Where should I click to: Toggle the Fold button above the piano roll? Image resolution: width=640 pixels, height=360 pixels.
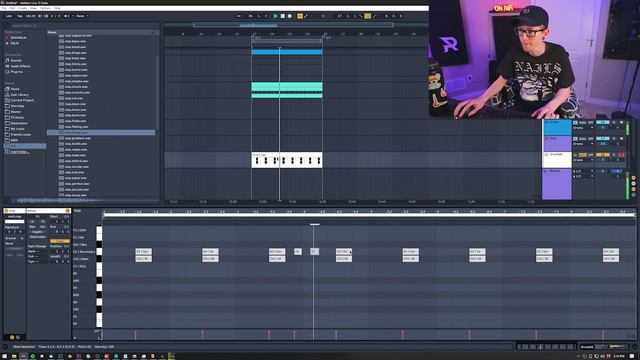[77, 211]
